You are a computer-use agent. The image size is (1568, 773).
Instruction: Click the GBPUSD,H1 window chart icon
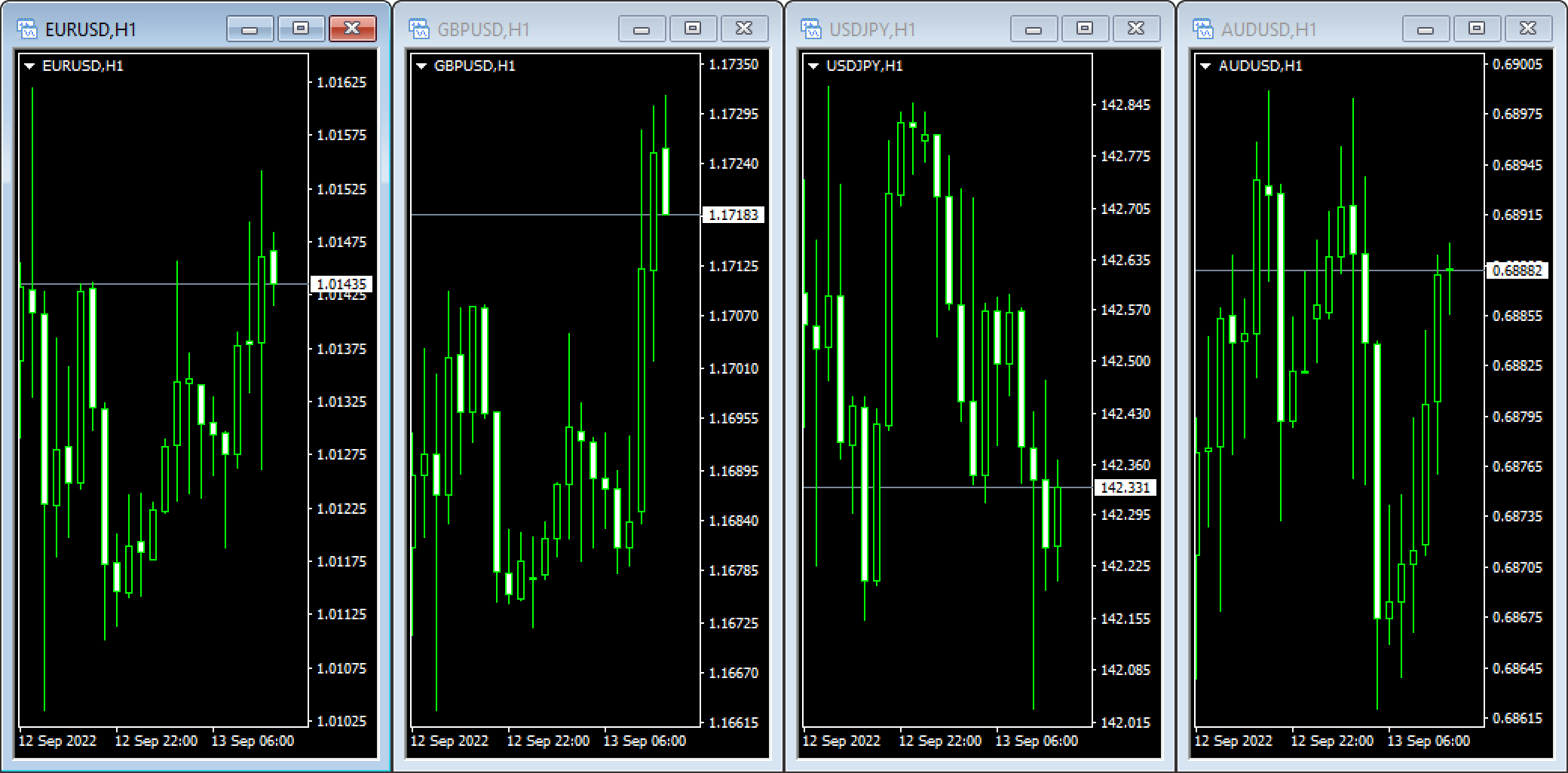(419, 29)
